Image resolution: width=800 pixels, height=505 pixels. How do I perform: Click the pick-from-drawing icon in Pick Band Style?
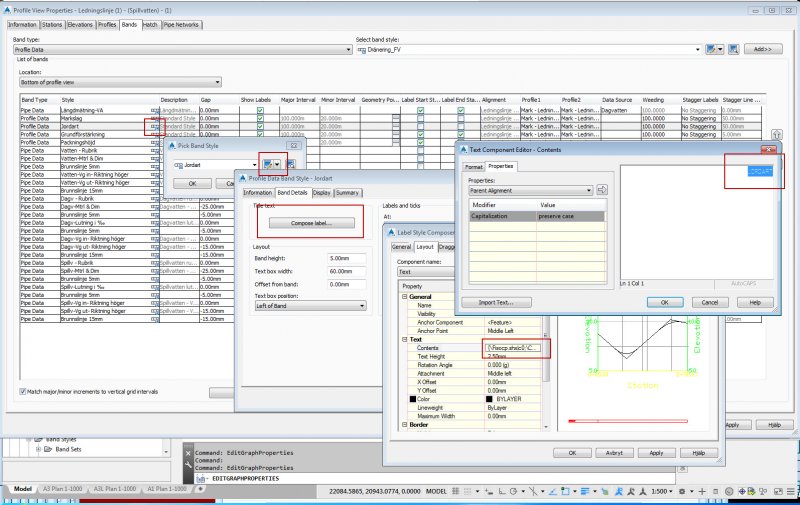point(290,164)
